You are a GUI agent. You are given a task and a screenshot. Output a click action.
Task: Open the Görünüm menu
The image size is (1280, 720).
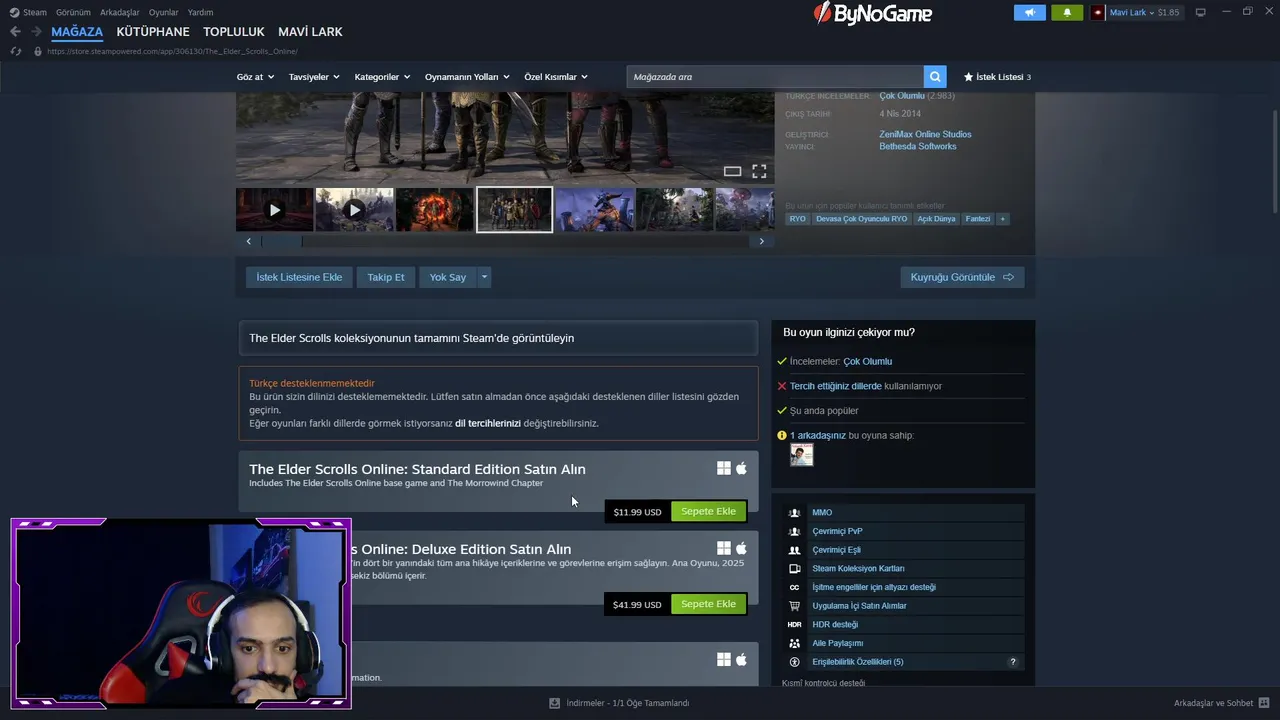point(73,13)
